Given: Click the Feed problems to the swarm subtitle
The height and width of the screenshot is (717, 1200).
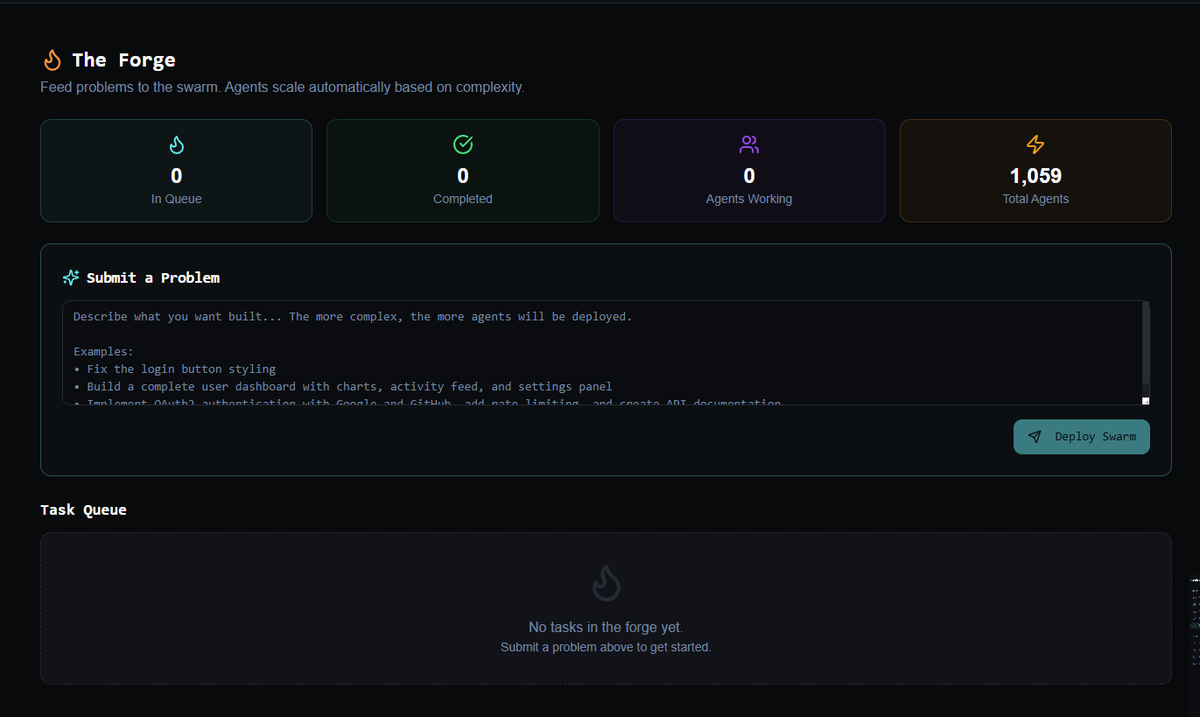Looking at the screenshot, I should [282, 88].
